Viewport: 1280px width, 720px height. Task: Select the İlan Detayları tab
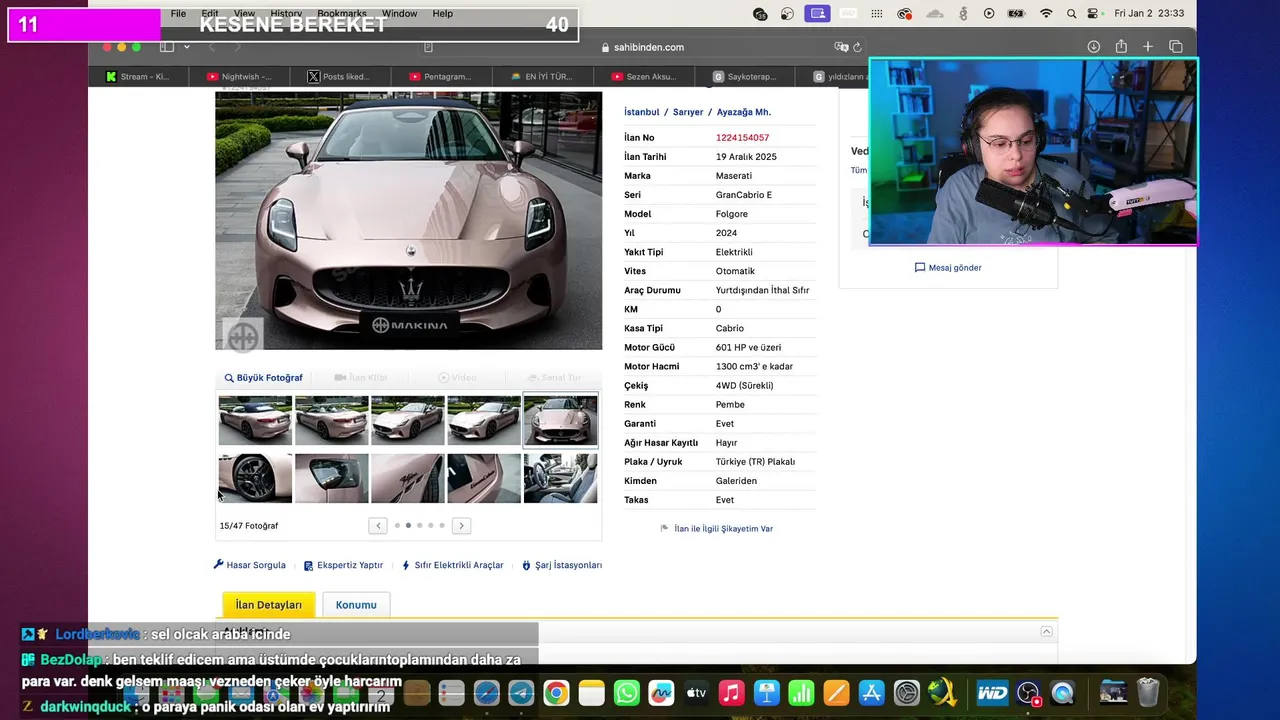click(x=268, y=605)
